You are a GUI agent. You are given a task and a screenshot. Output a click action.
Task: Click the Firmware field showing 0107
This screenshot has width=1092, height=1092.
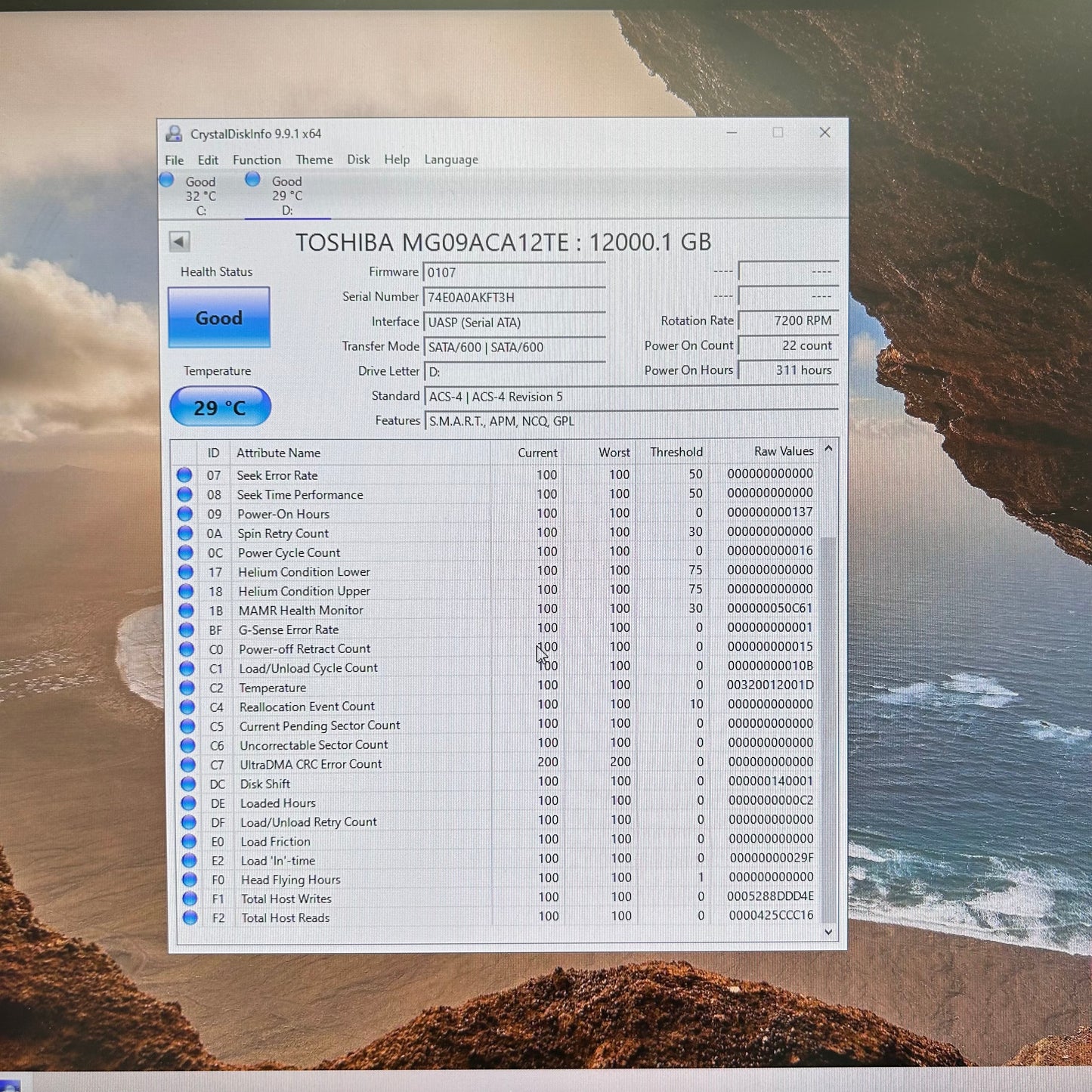(514, 272)
